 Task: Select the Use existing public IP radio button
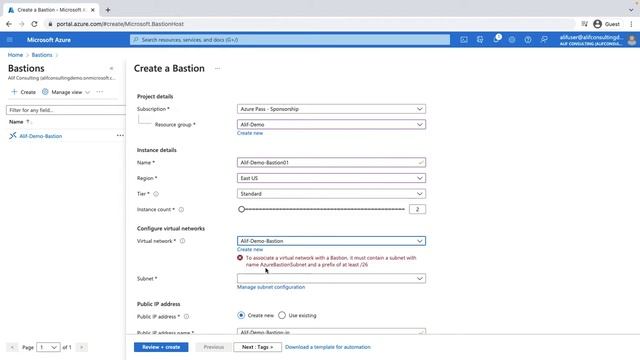click(x=282, y=315)
